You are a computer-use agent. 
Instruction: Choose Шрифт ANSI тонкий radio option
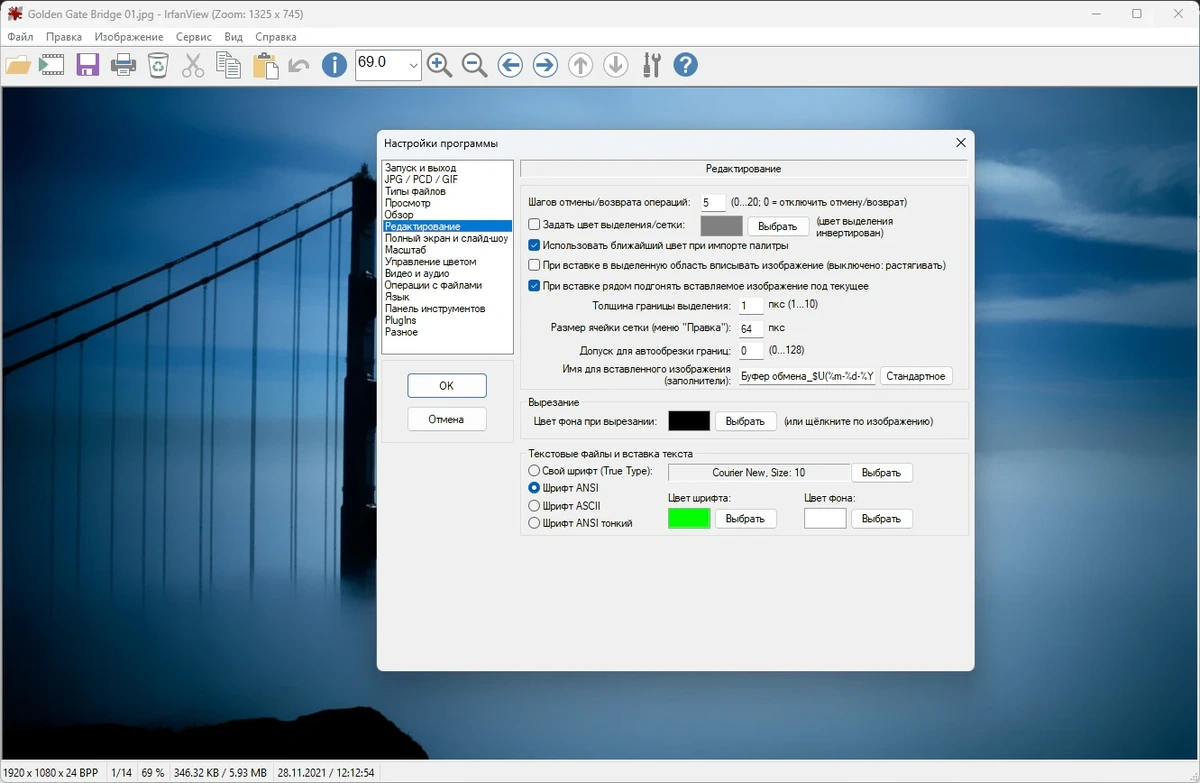pos(534,523)
